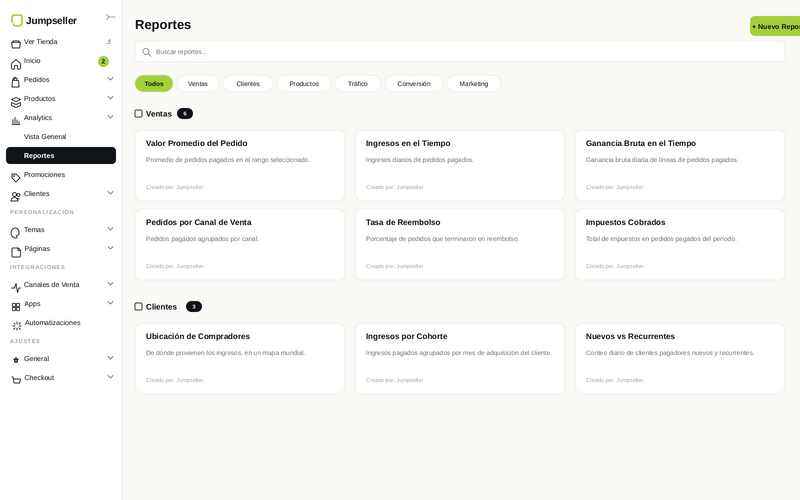The image size is (800, 500).
Task: Click the Ventas count badge showing 6
Action: pyautogui.click(x=185, y=114)
